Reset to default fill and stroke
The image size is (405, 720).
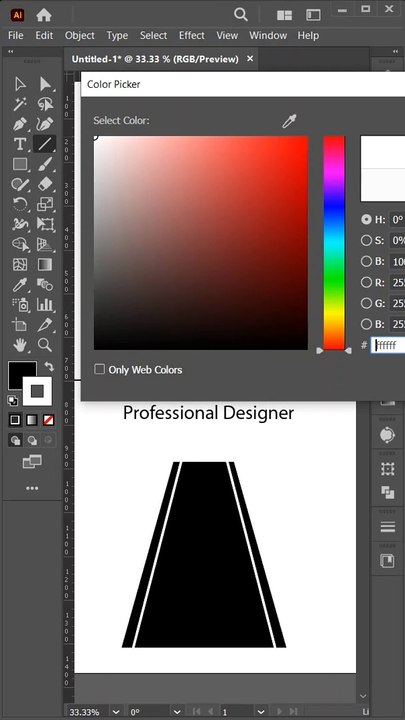(x=13, y=401)
